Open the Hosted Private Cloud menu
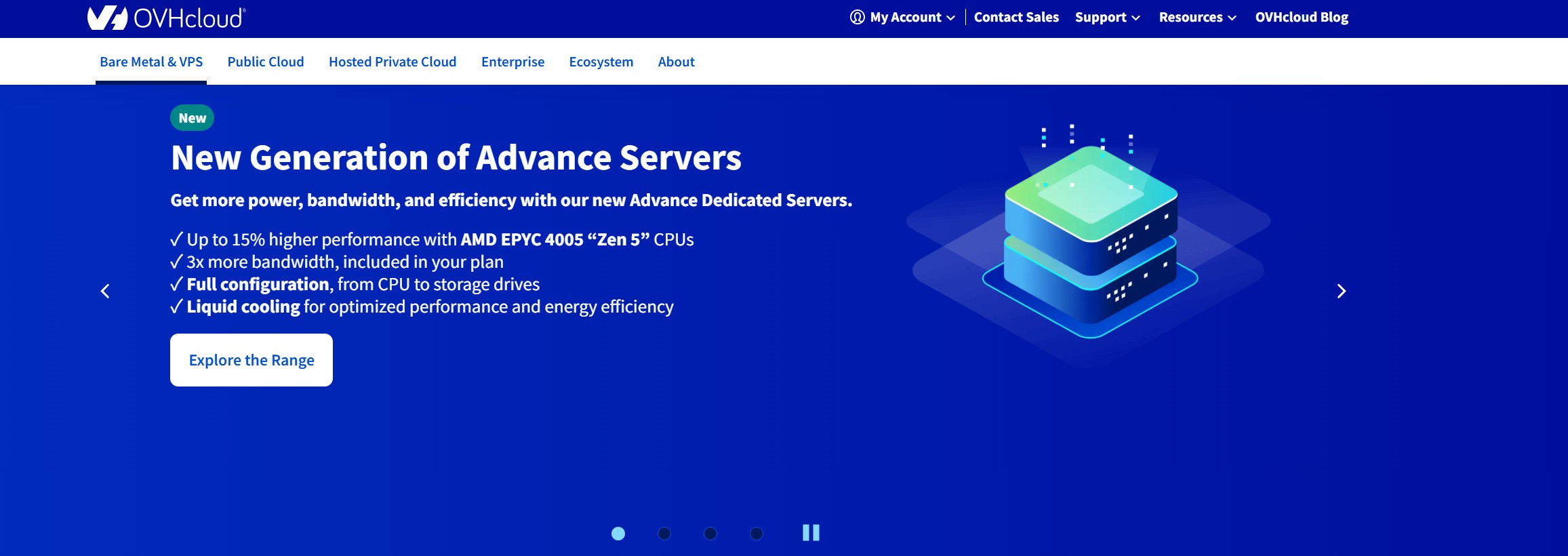 click(x=393, y=62)
